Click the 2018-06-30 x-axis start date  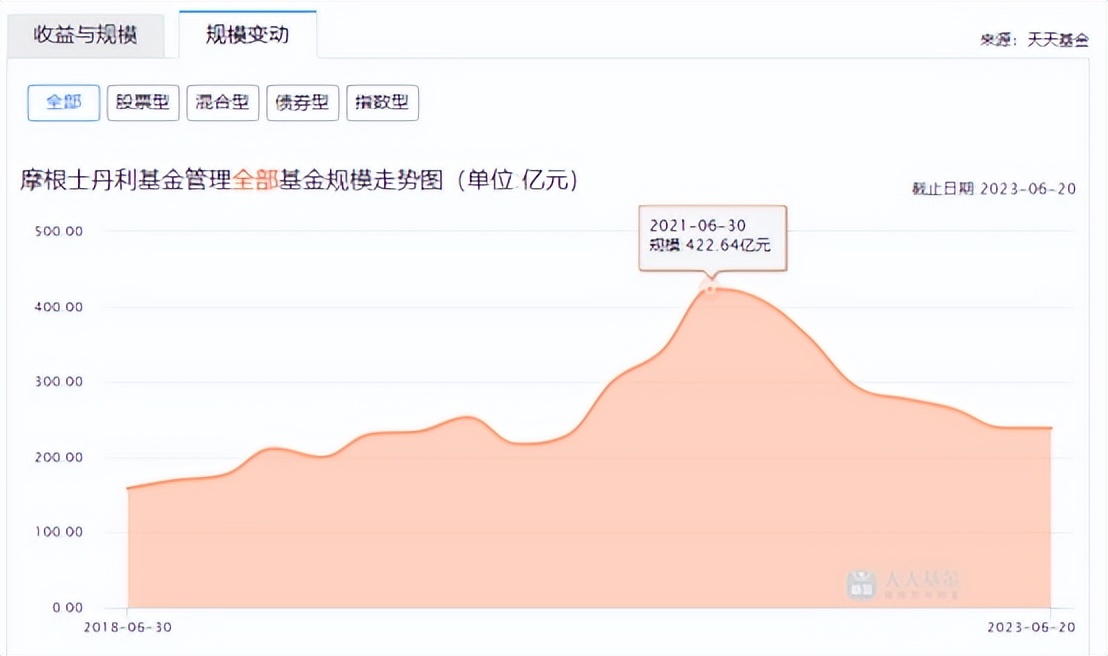click(128, 627)
